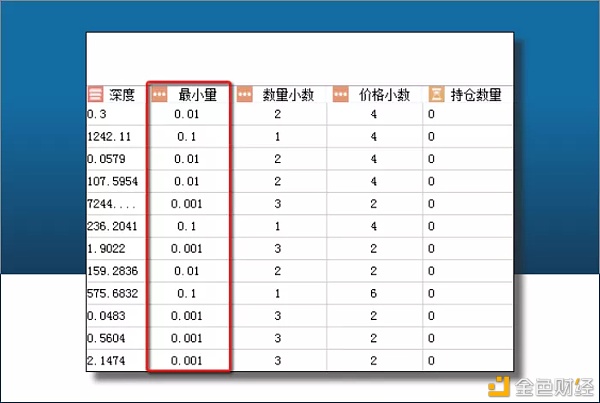Click 价格小数 value 4 in the 0.3 row
Viewport: 600px width, 403px height.
[373, 114]
